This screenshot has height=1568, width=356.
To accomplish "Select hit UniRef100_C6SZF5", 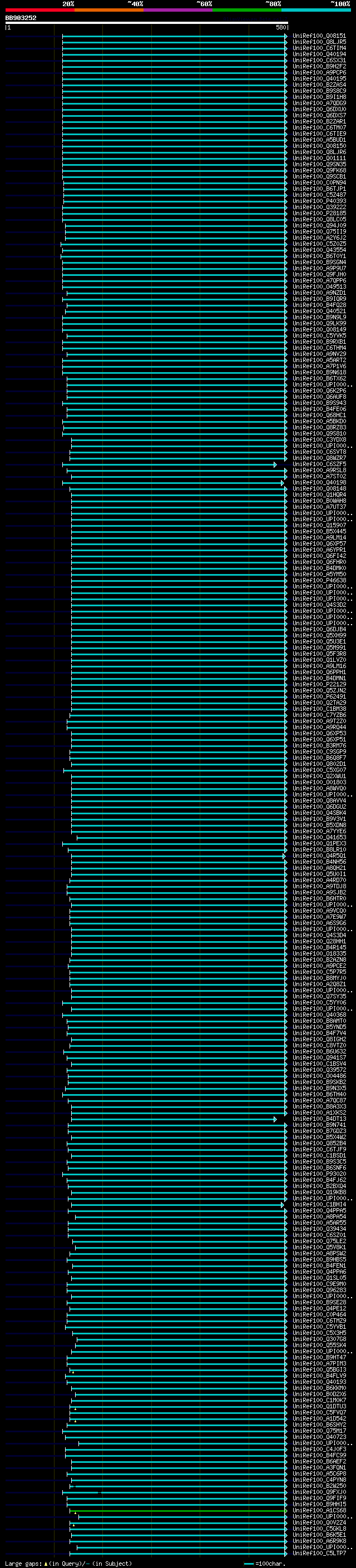I will (x=319, y=464).
